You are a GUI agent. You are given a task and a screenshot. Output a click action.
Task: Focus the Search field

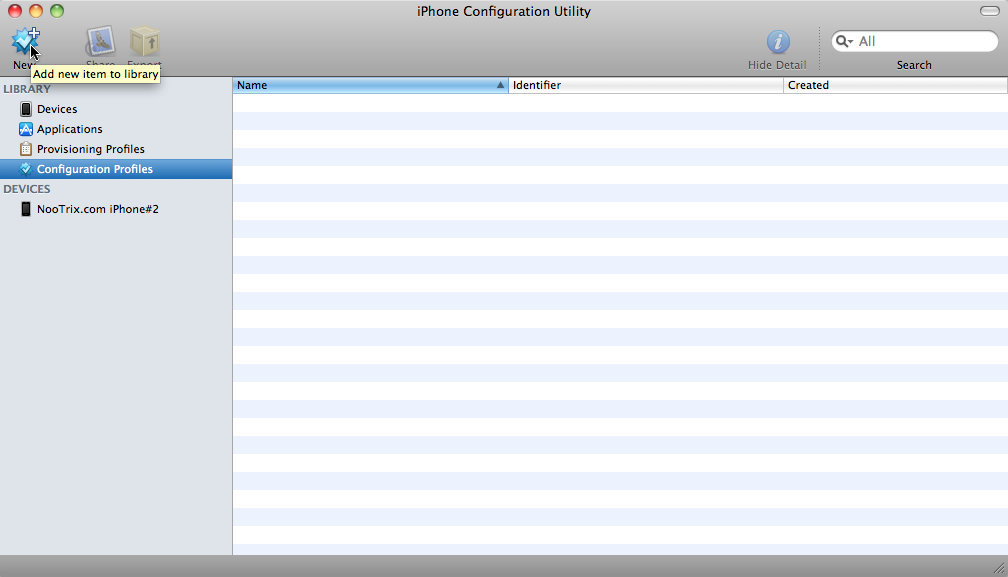[x=914, y=41]
